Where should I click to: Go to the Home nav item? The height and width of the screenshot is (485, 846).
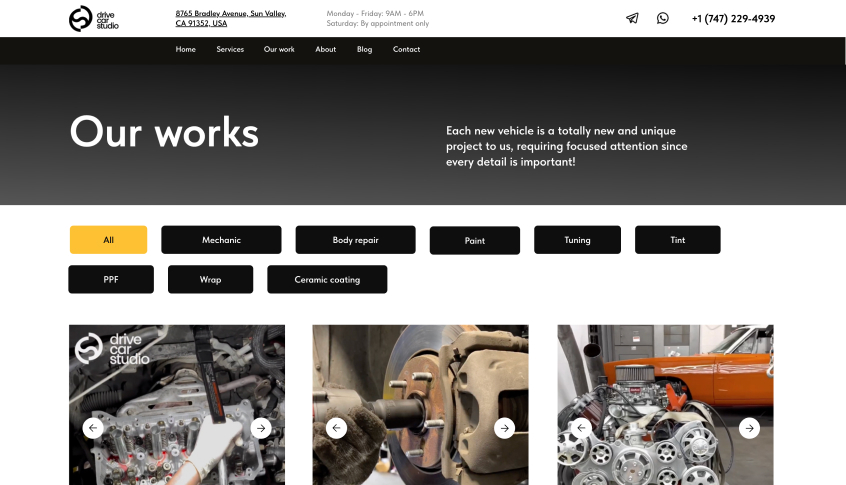click(186, 49)
